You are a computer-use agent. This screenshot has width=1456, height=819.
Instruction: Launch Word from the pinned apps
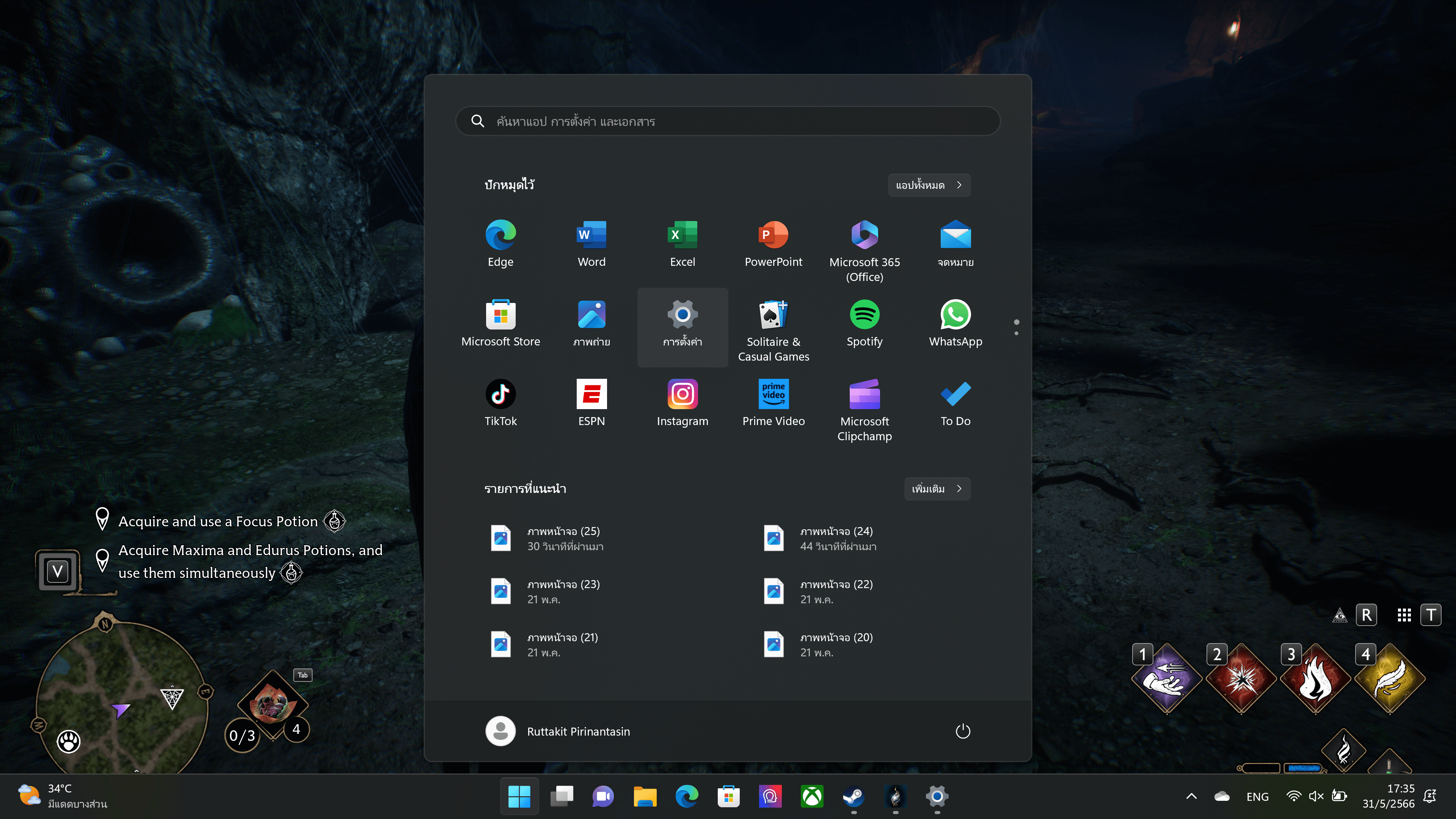[591, 243]
